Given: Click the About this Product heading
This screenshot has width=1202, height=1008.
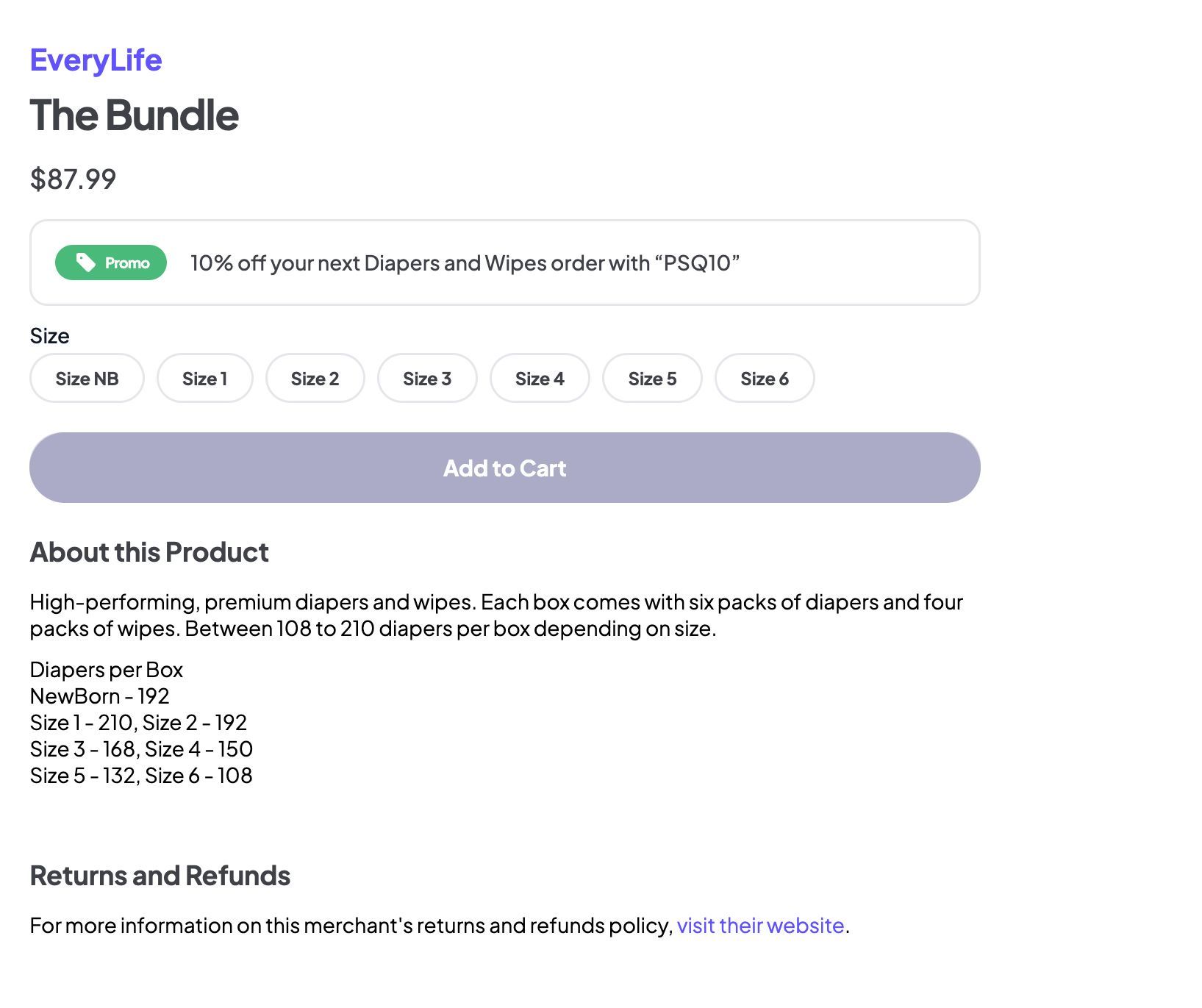Looking at the screenshot, I should [149, 552].
